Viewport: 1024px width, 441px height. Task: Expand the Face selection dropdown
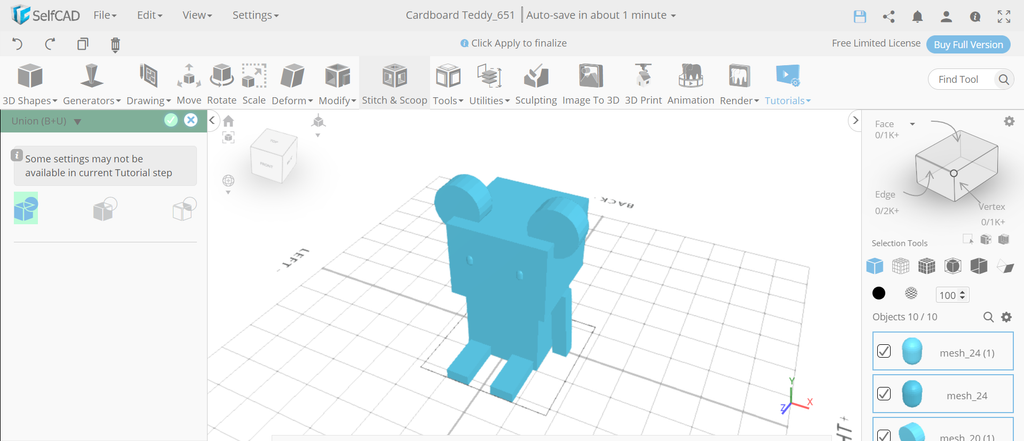tap(912, 124)
